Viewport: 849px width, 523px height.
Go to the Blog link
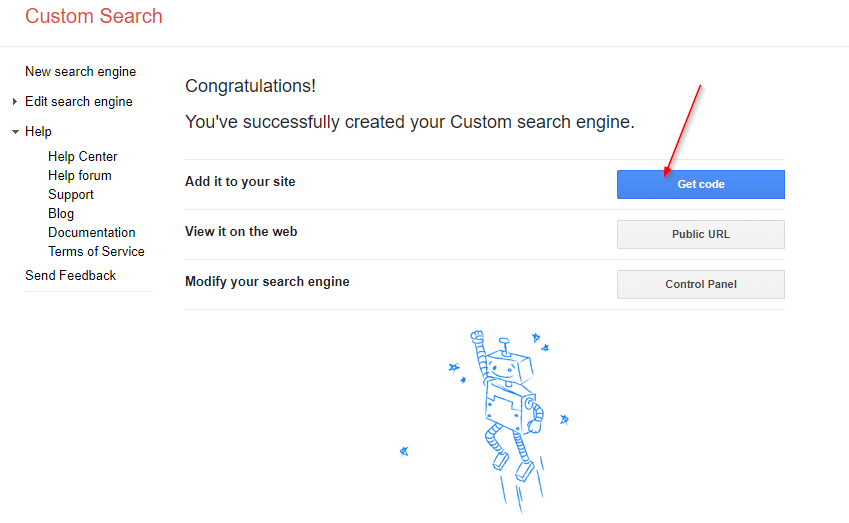click(61, 213)
